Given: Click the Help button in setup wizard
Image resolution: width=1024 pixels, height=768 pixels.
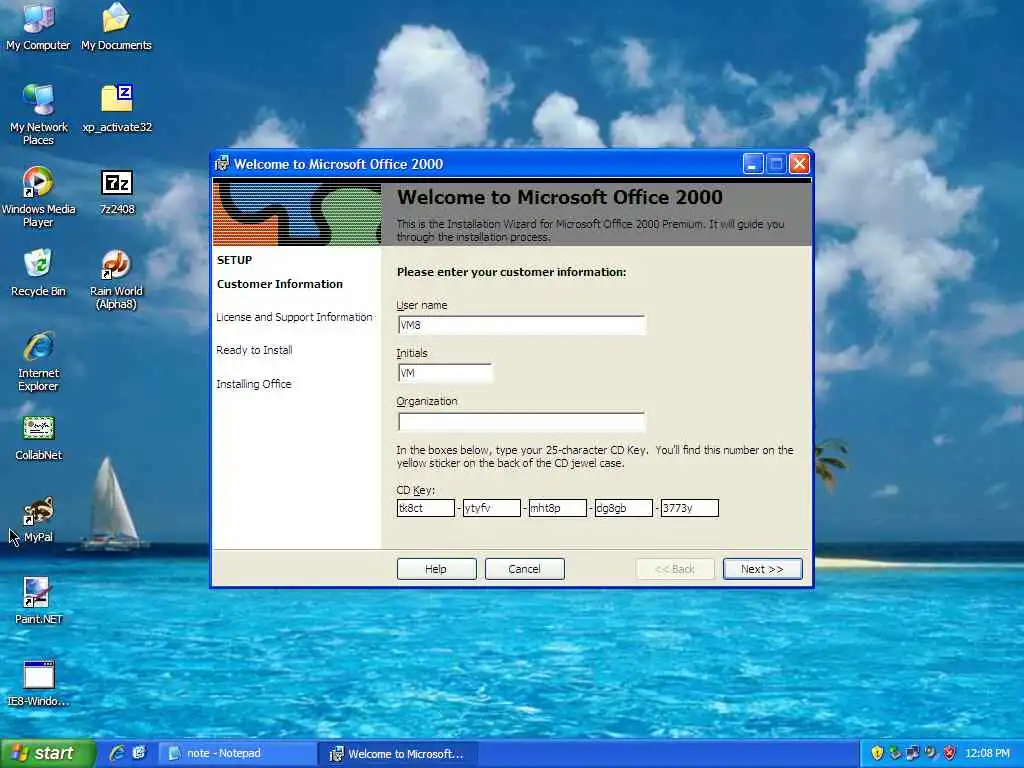Looking at the screenshot, I should pyautogui.click(x=436, y=569).
